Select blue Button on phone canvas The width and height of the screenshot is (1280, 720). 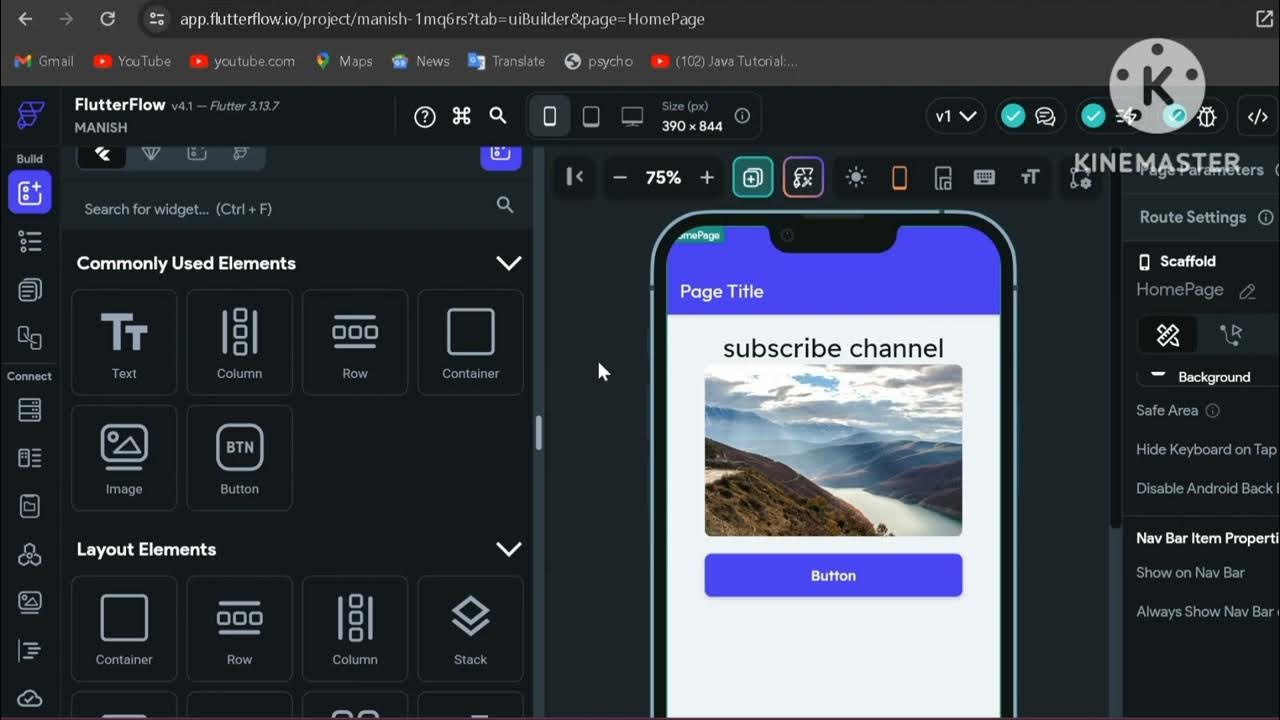pyautogui.click(x=833, y=575)
